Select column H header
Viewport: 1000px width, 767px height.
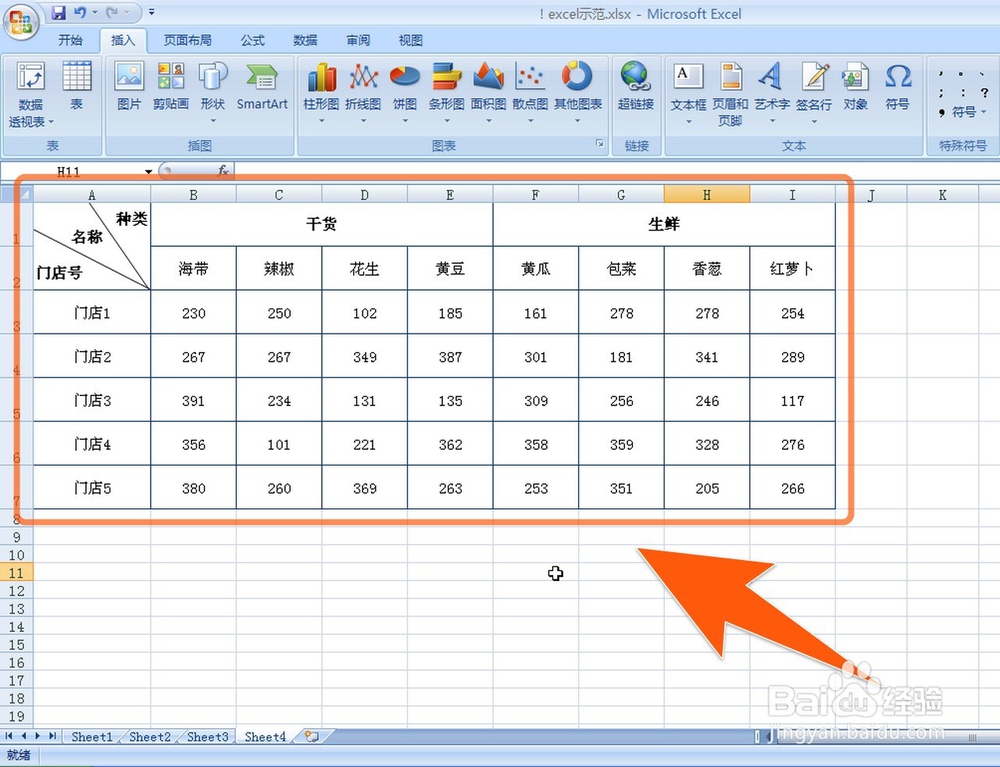(707, 194)
